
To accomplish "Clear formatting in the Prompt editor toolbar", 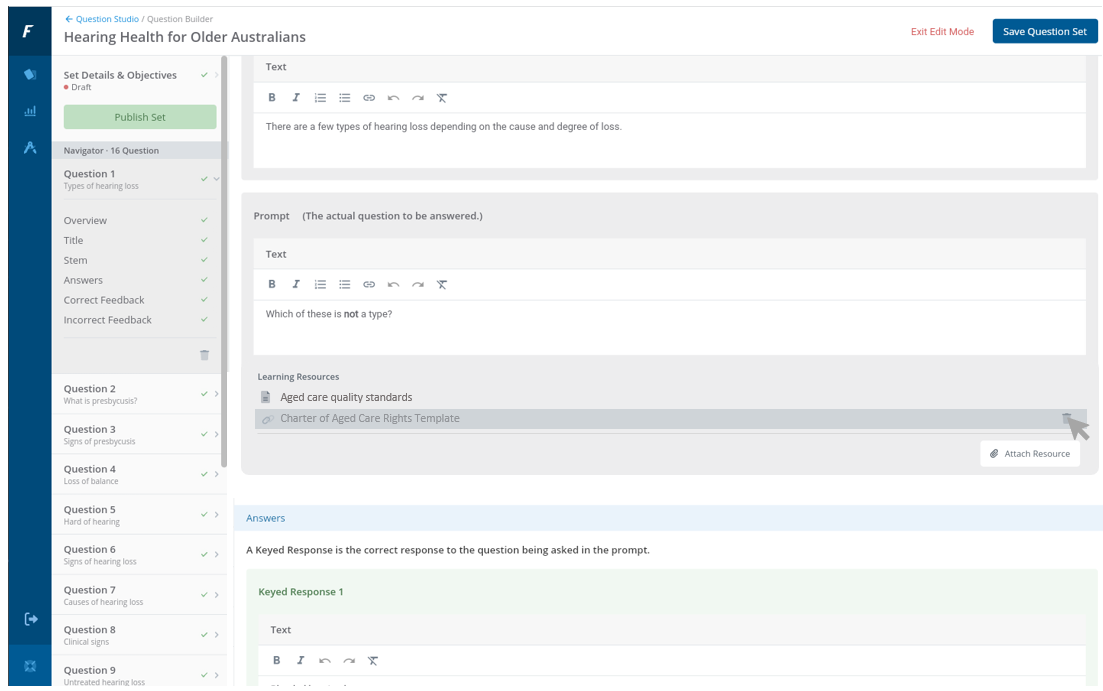I will click(x=442, y=285).
